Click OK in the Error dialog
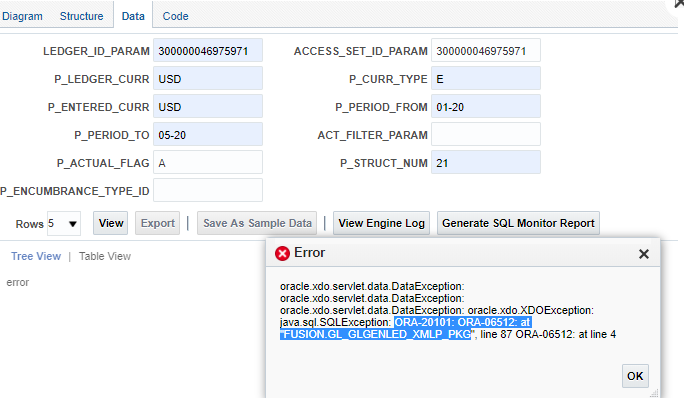Image resolution: width=684 pixels, height=398 pixels. click(x=635, y=376)
